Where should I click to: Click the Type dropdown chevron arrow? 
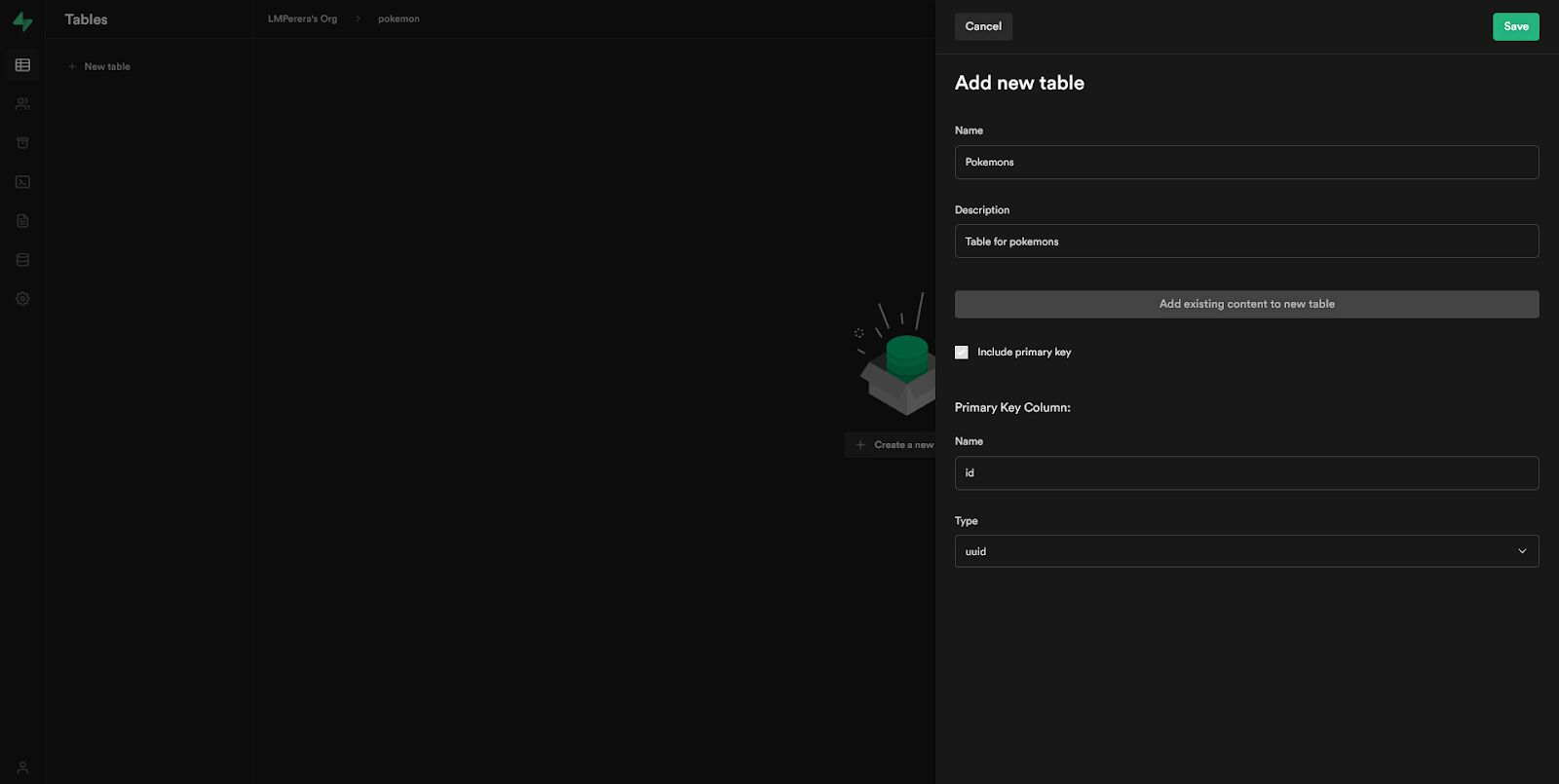[1522, 551]
